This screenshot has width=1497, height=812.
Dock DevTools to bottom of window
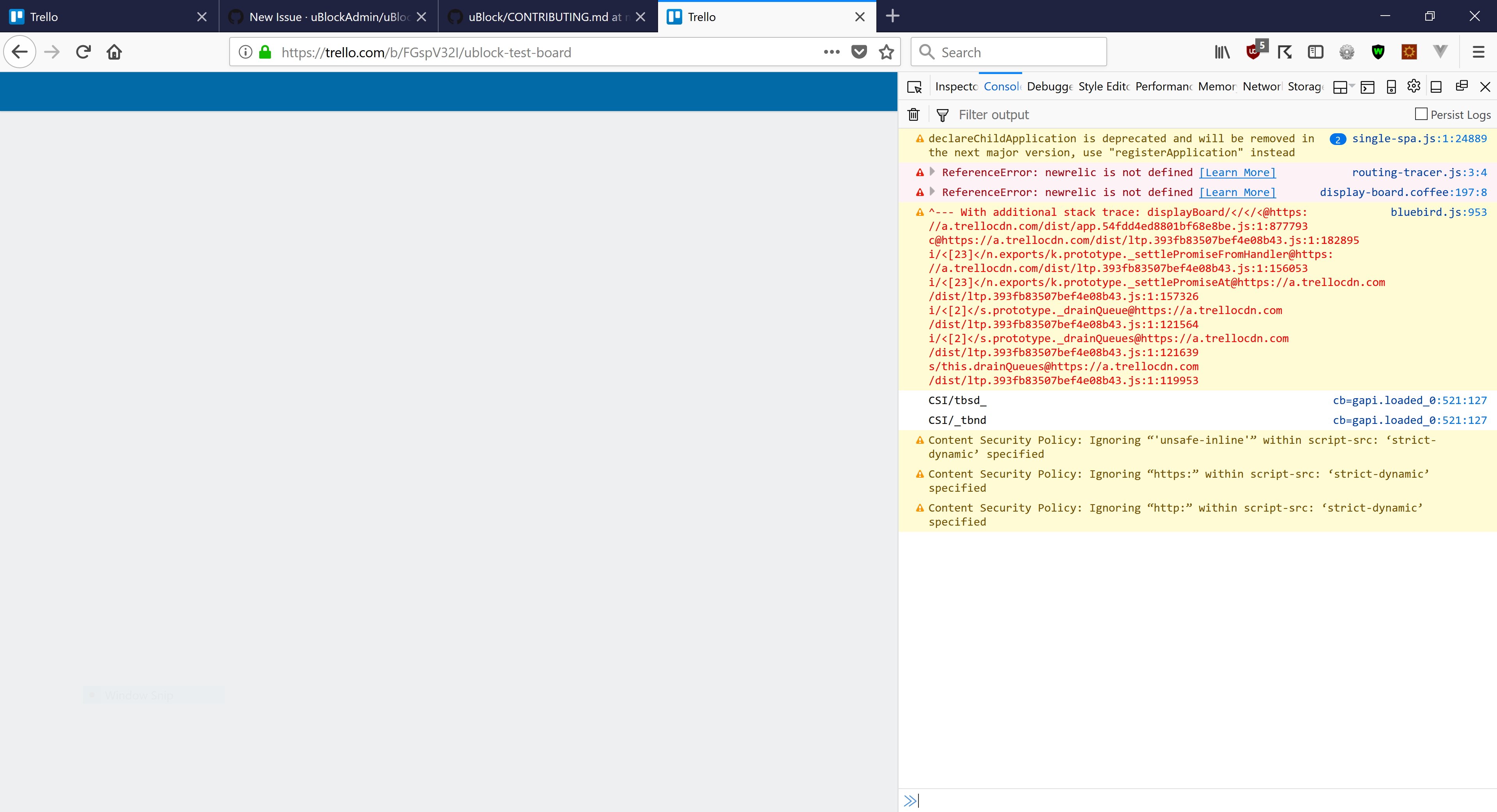tap(1436, 86)
